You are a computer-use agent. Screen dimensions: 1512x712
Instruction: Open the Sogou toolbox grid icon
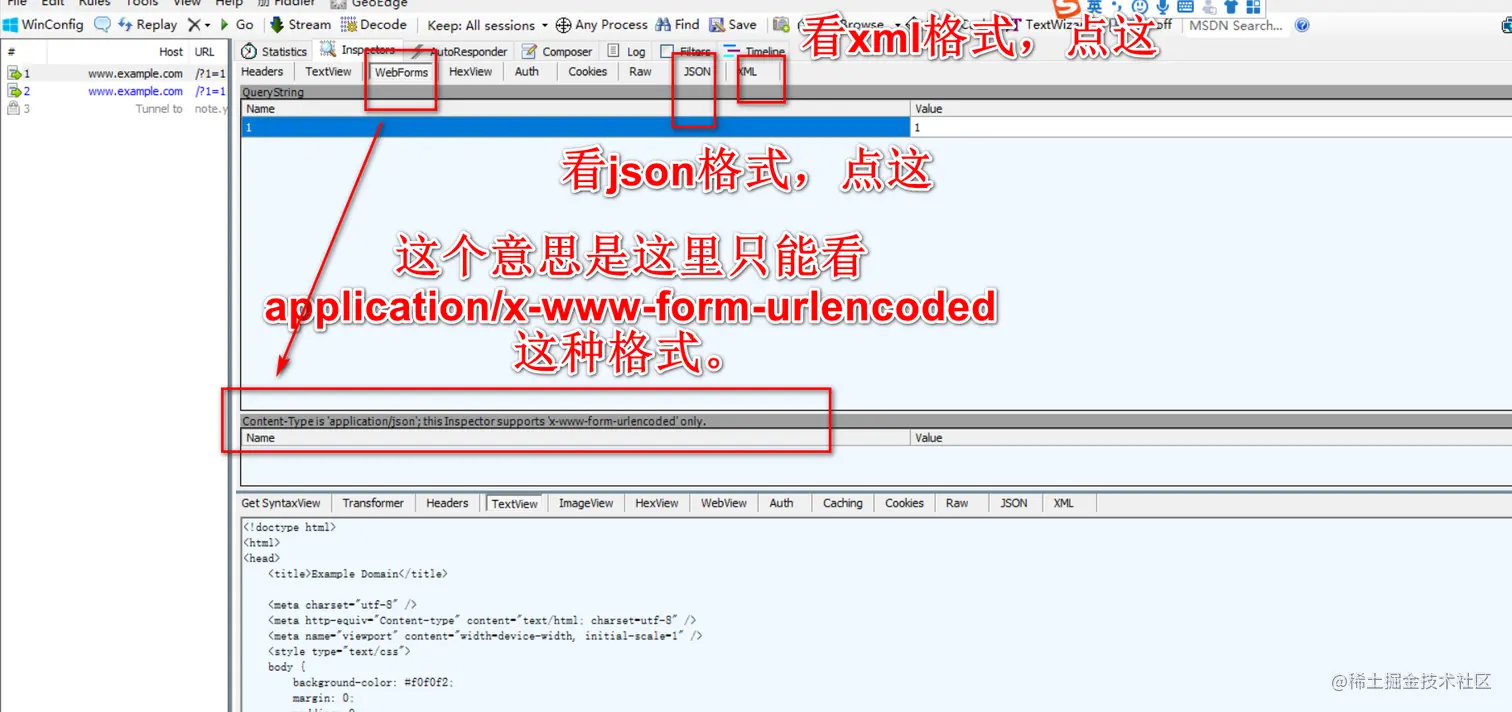1253,7
